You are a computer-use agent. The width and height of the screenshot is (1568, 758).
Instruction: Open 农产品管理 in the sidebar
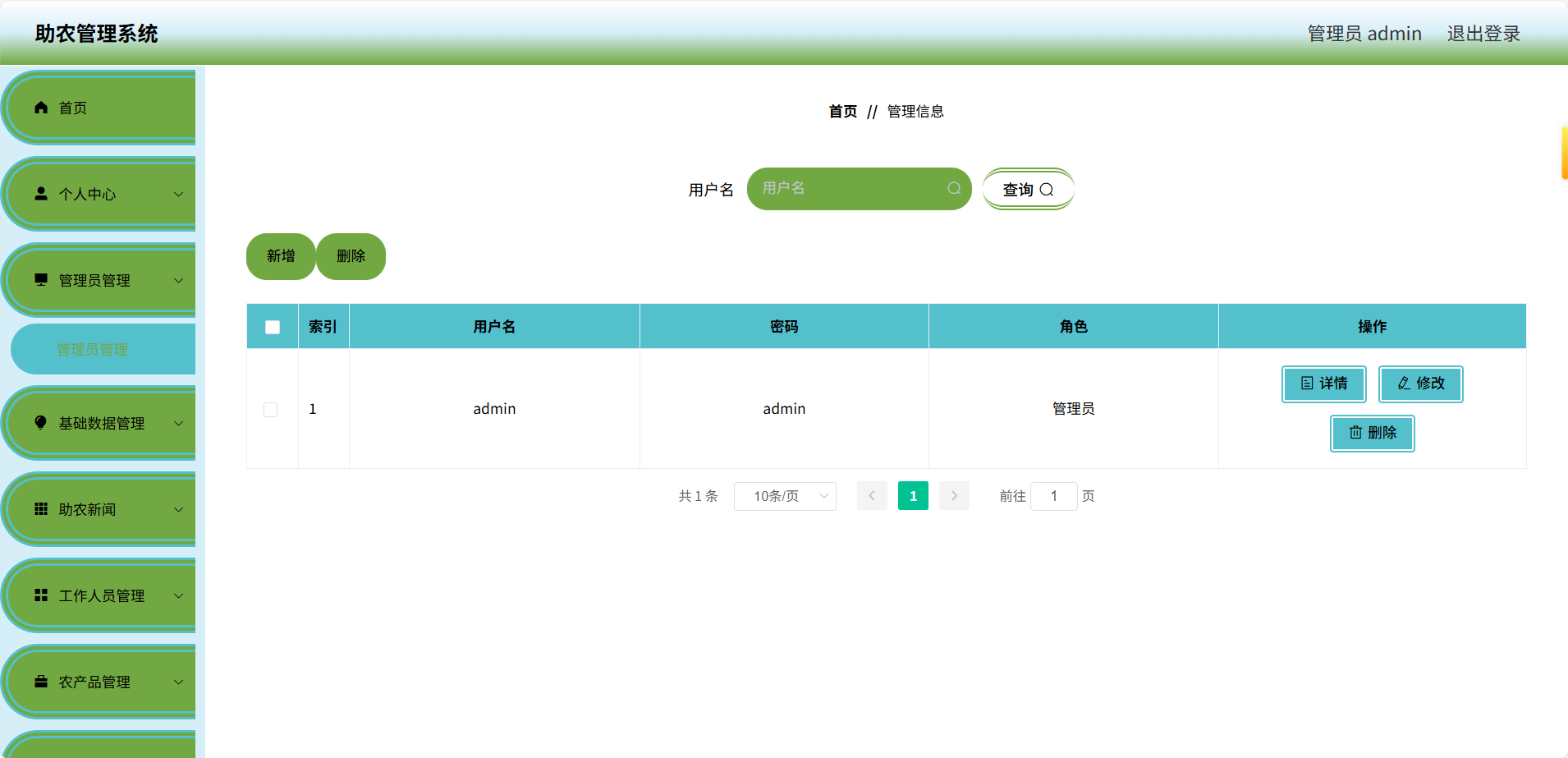click(x=99, y=682)
